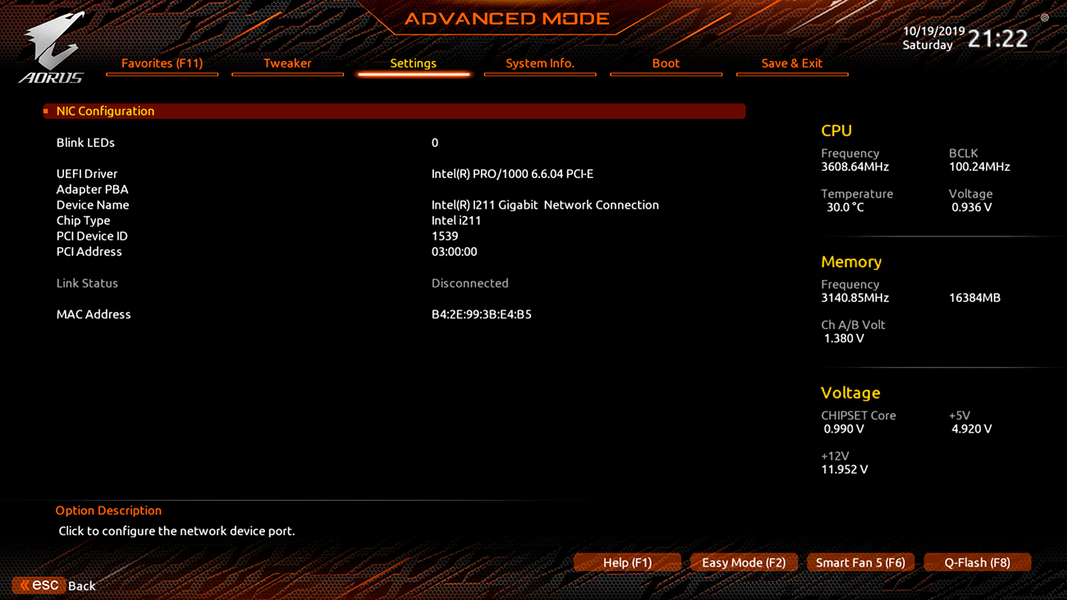Open Smart Fan 5 (F6)
Screen dimensions: 1067x600
click(861, 563)
